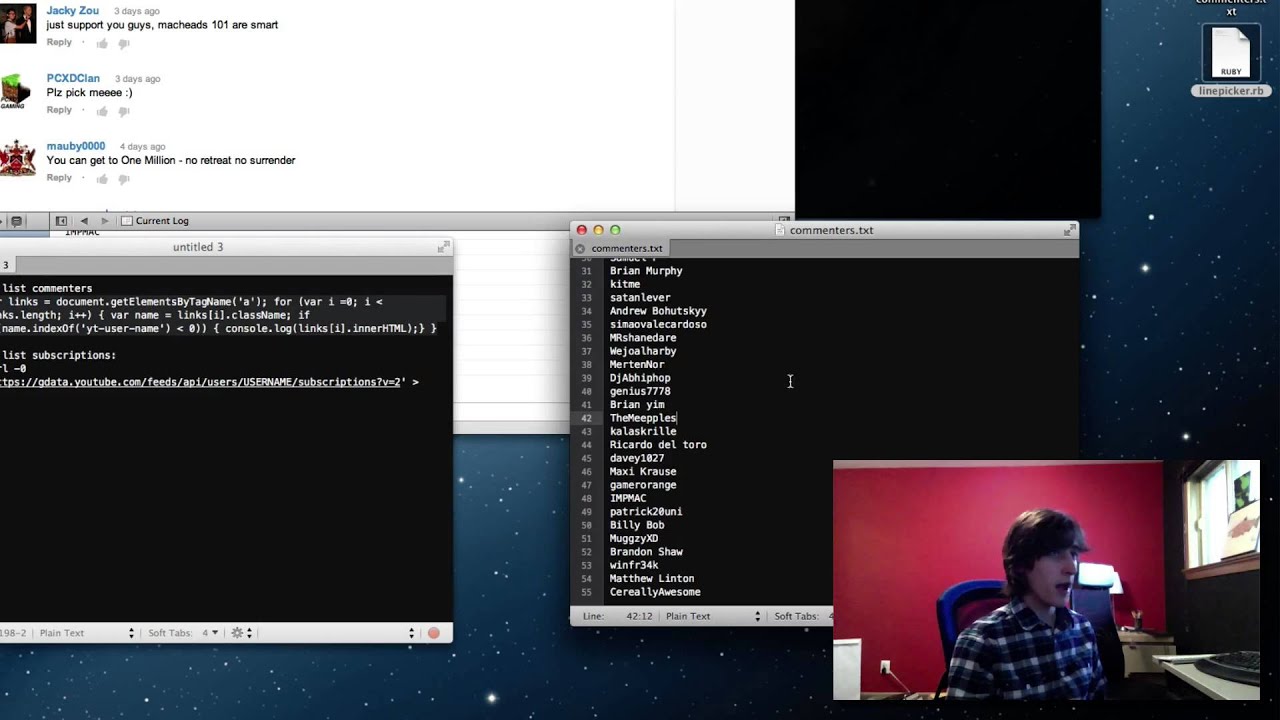Click the 'CereallyAwesome' line

655,592
